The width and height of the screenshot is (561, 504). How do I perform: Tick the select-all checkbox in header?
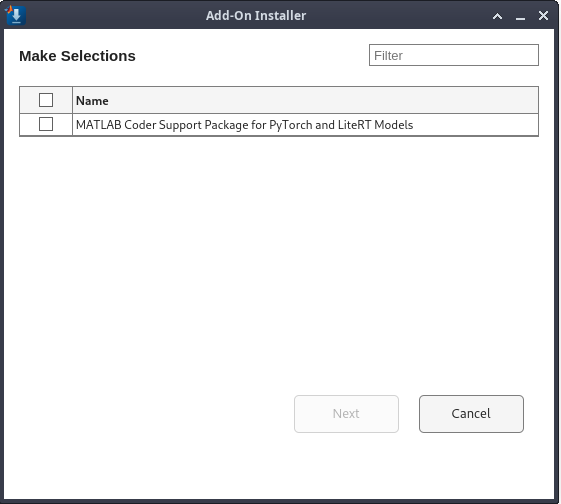click(x=46, y=100)
